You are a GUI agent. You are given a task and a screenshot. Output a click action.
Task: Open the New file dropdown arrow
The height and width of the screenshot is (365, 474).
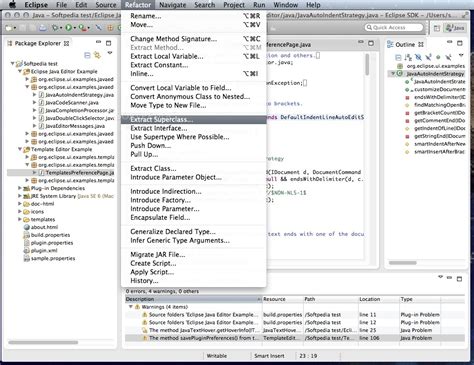coord(15,28)
